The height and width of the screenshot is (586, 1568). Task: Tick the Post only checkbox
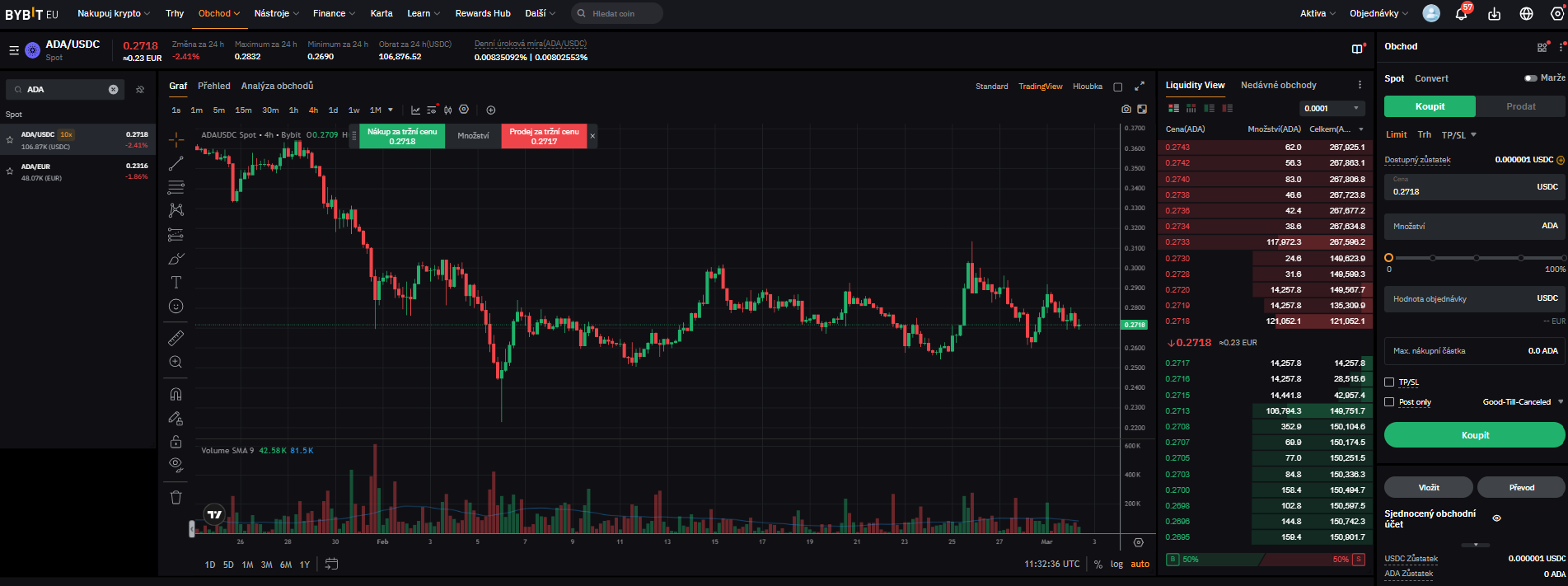tap(1389, 402)
